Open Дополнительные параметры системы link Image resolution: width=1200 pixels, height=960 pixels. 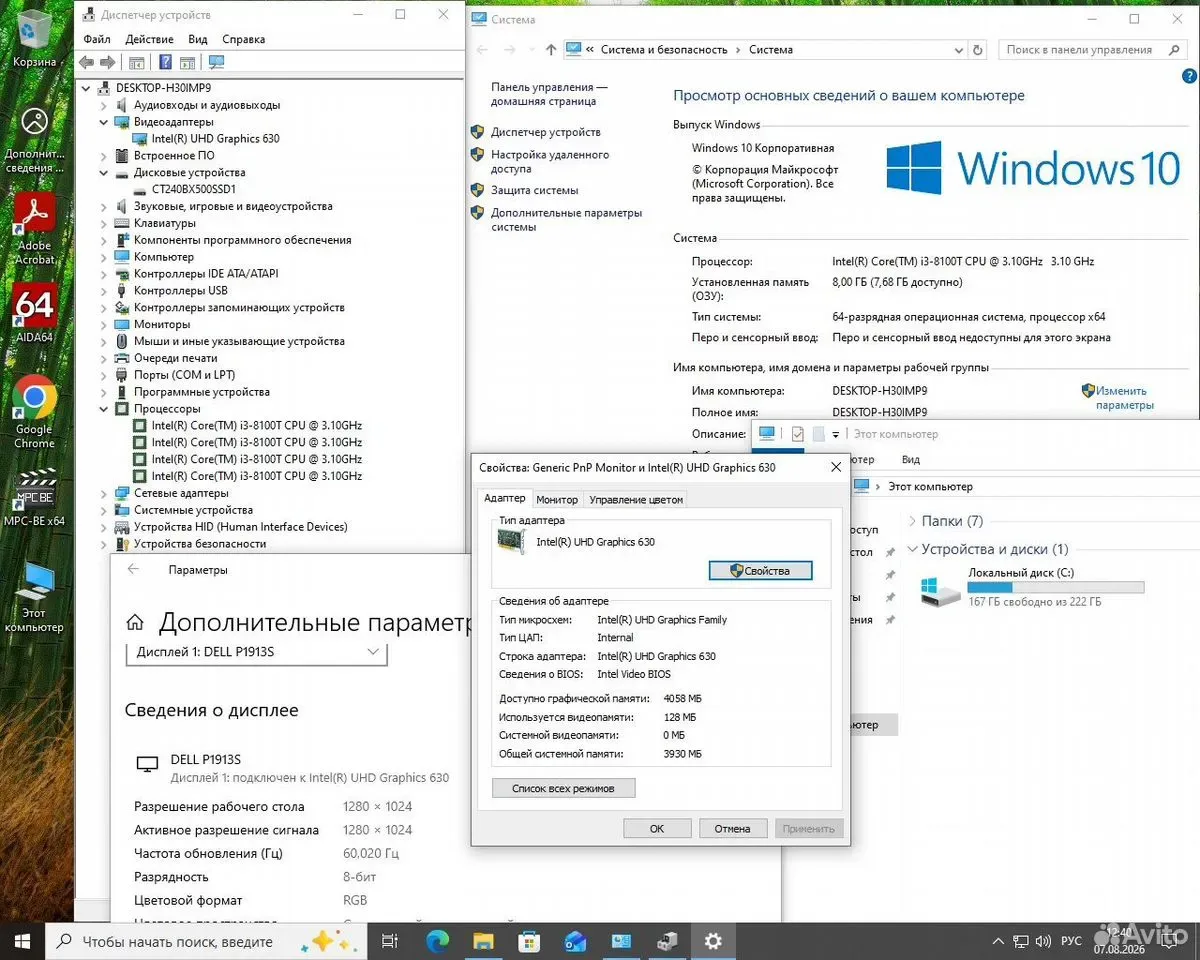click(x=566, y=220)
